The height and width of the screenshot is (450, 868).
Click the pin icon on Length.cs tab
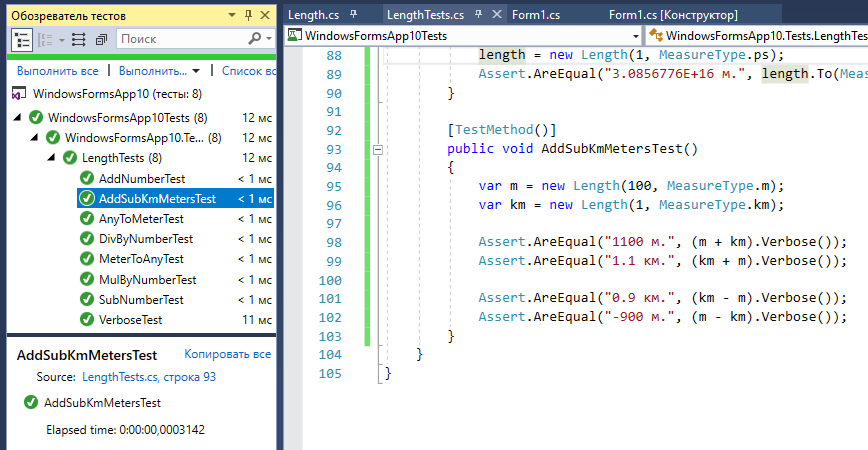pos(351,15)
